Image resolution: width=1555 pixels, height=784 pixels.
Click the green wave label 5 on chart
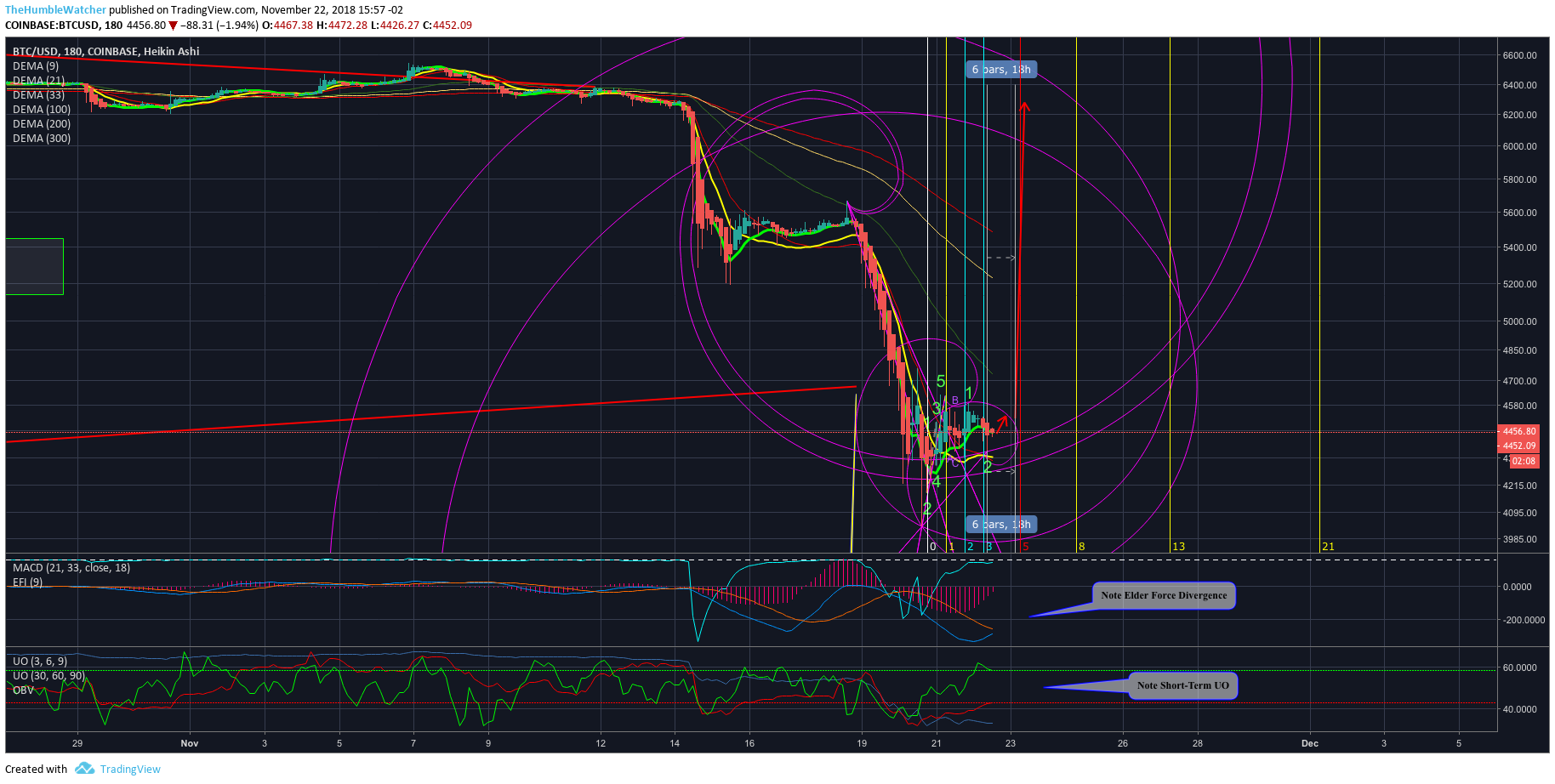[x=941, y=382]
